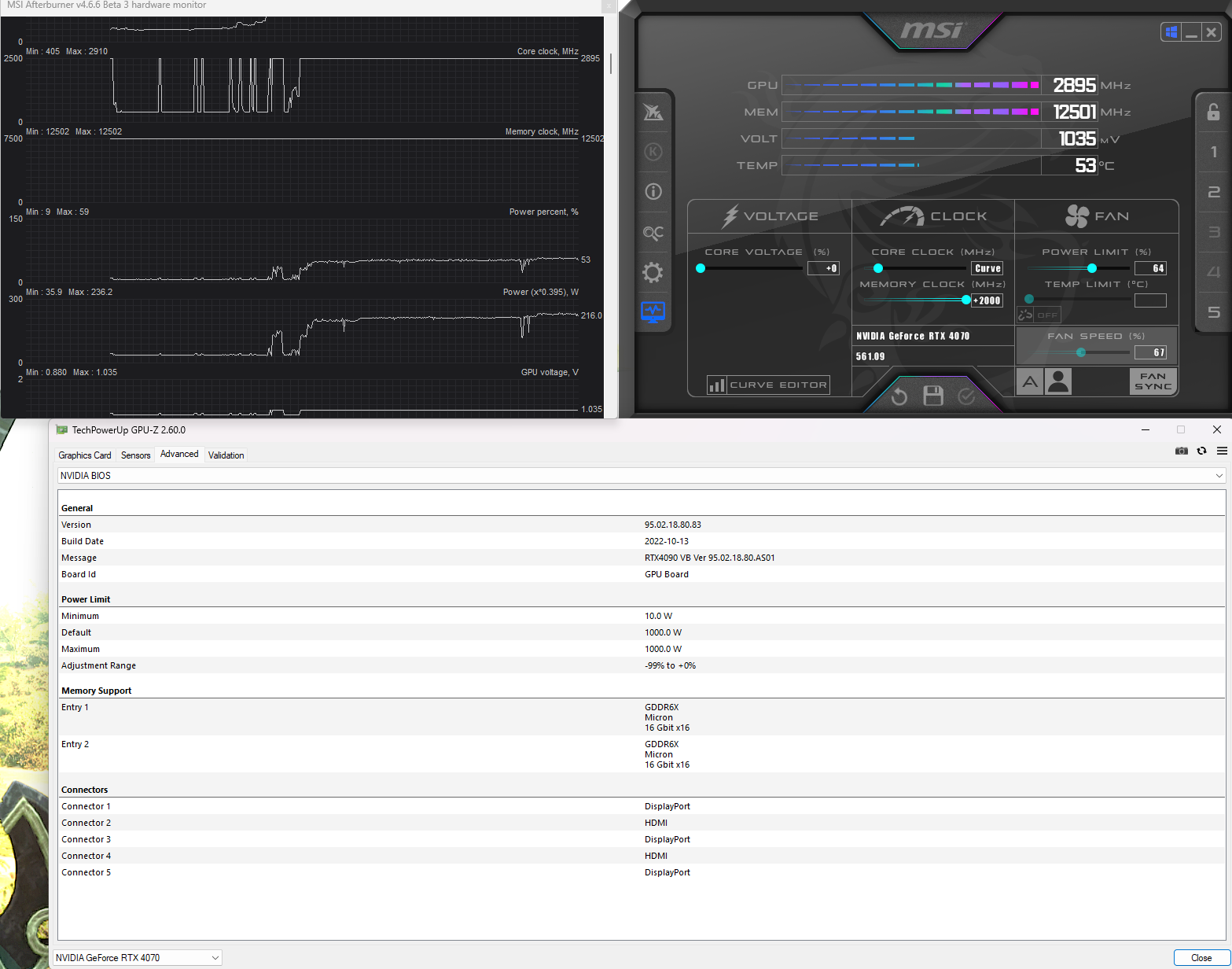The height and width of the screenshot is (969, 1232).
Task: Toggle automatic fan speed (A) button
Action: pos(1030,381)
